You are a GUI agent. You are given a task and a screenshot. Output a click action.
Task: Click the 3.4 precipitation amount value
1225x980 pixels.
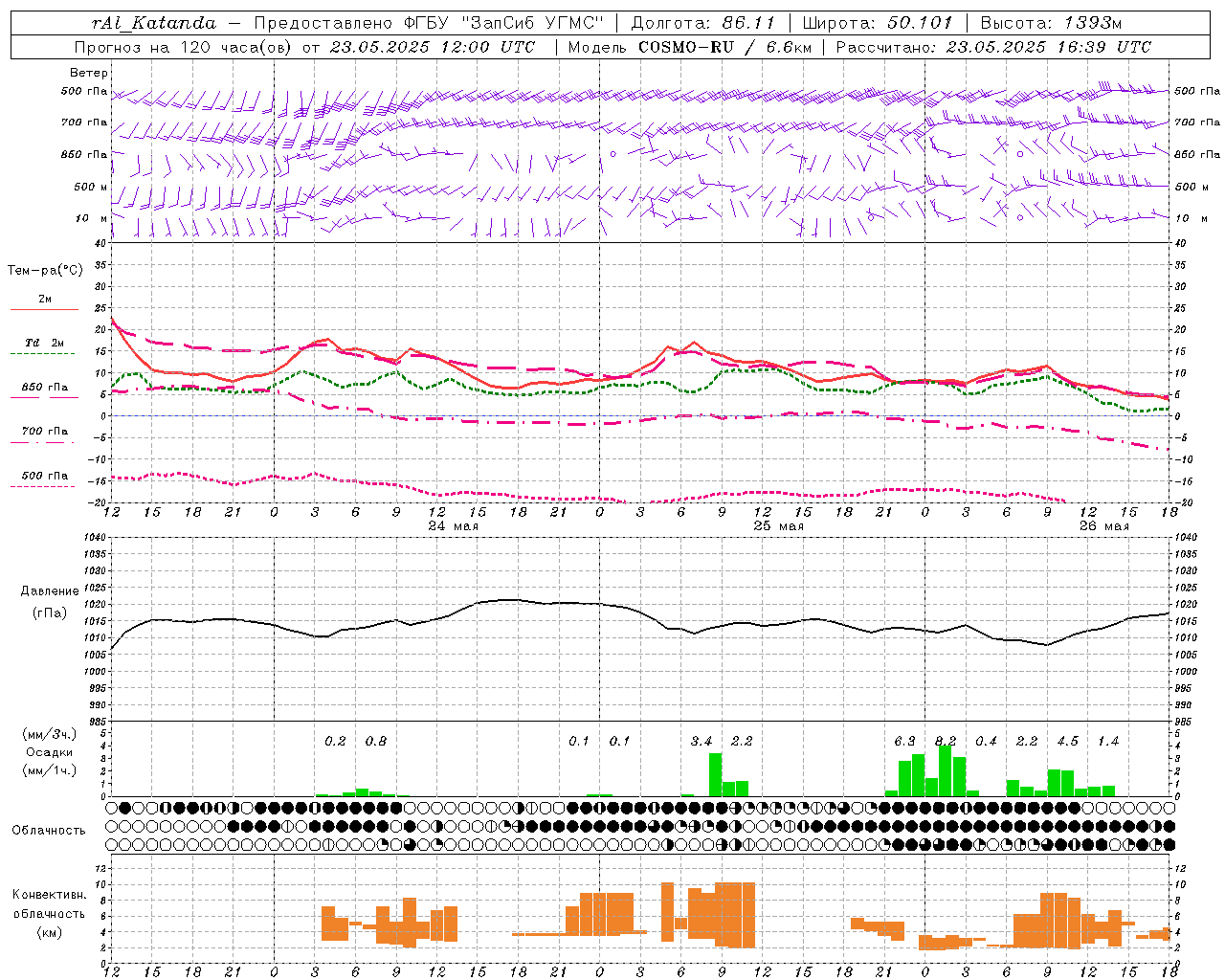click(702, 742)
